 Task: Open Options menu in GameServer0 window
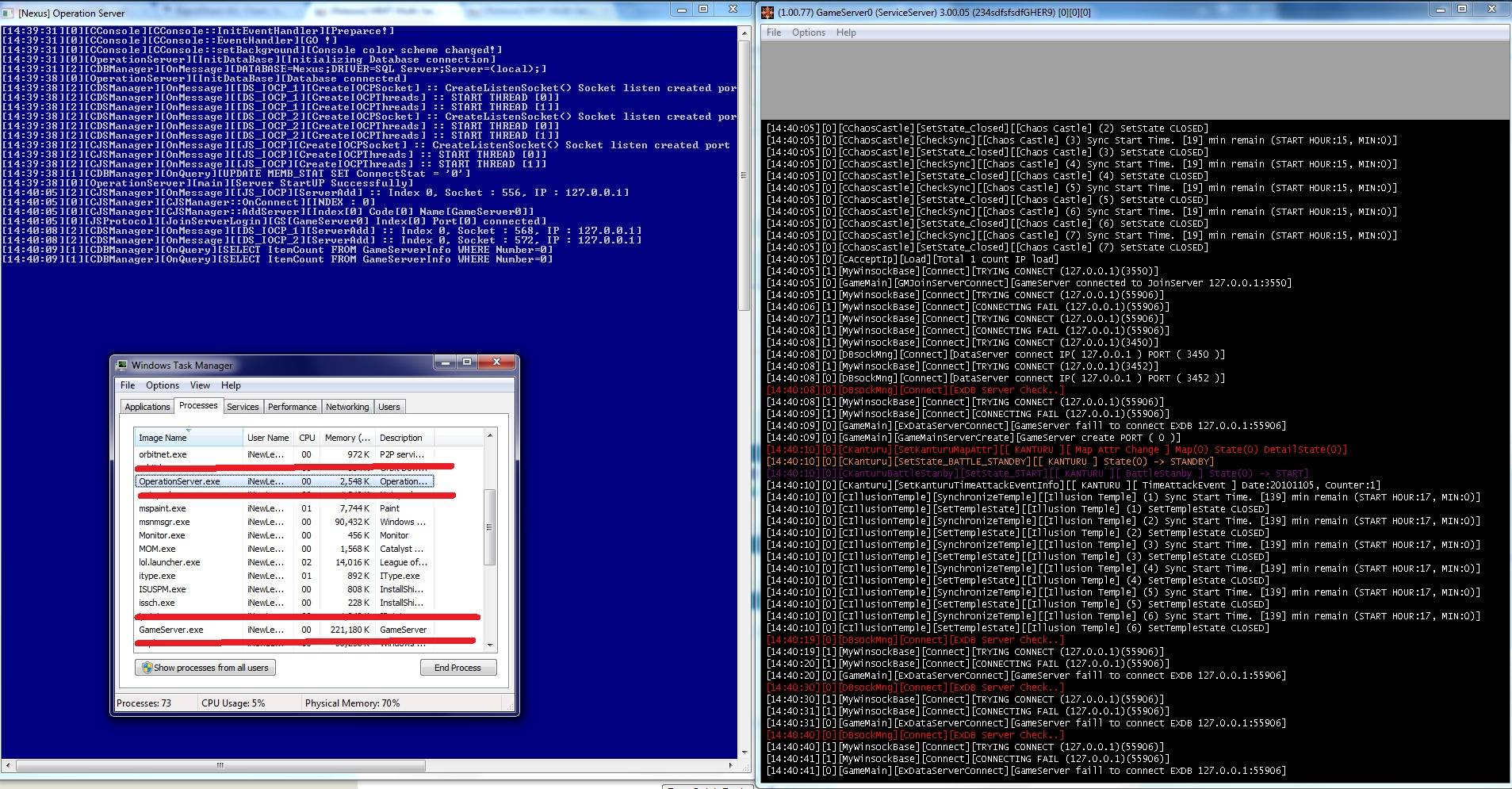[x=809, y=33]
